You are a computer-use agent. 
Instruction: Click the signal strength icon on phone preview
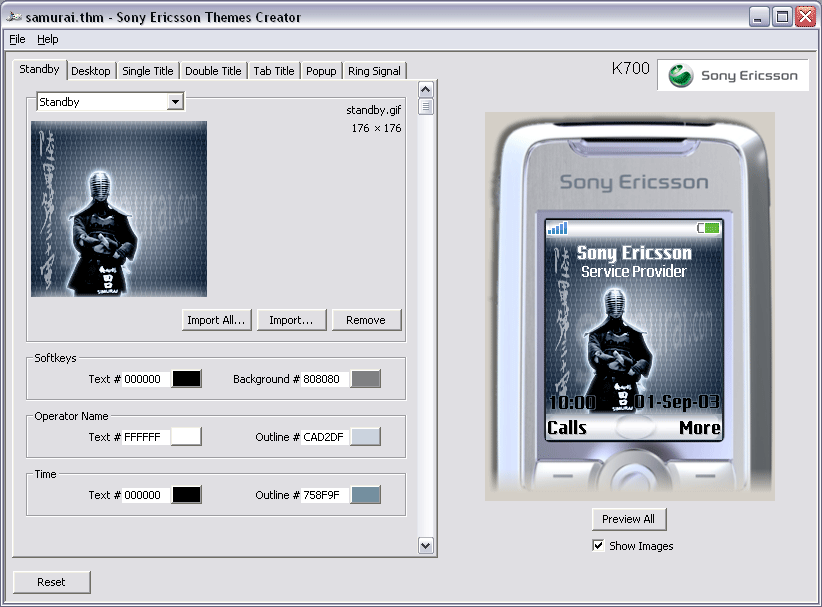(x=557, y=228)
